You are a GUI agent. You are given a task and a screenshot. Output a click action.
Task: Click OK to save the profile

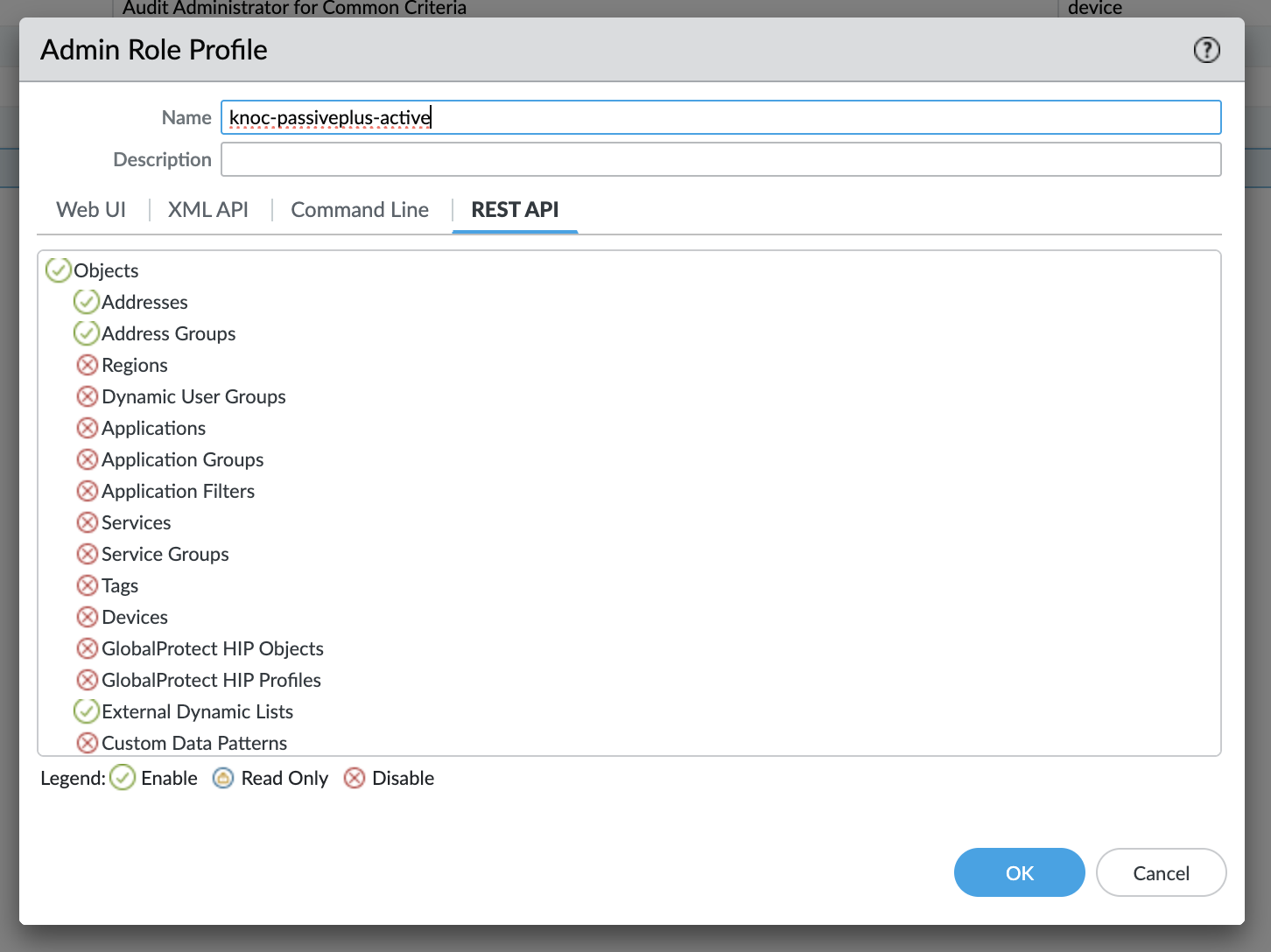(1019, 872)
